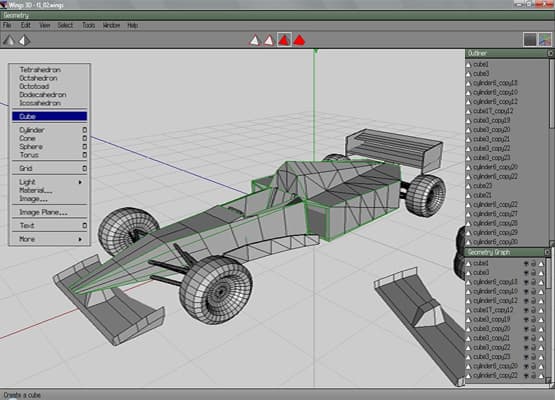Select edge selection mode pyramid icon
The image size is (555, 400).
[269, 40]
